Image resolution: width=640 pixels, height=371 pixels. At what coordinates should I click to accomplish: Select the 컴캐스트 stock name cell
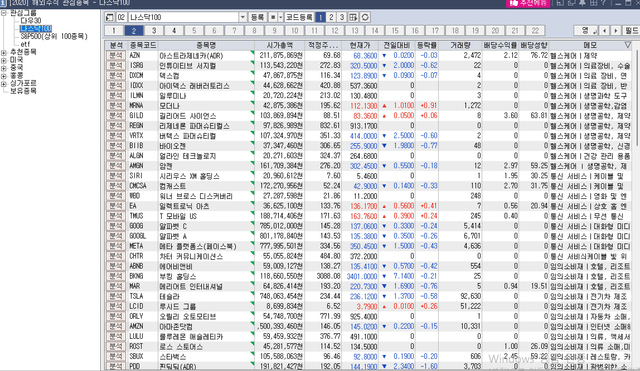pos(206,186)
